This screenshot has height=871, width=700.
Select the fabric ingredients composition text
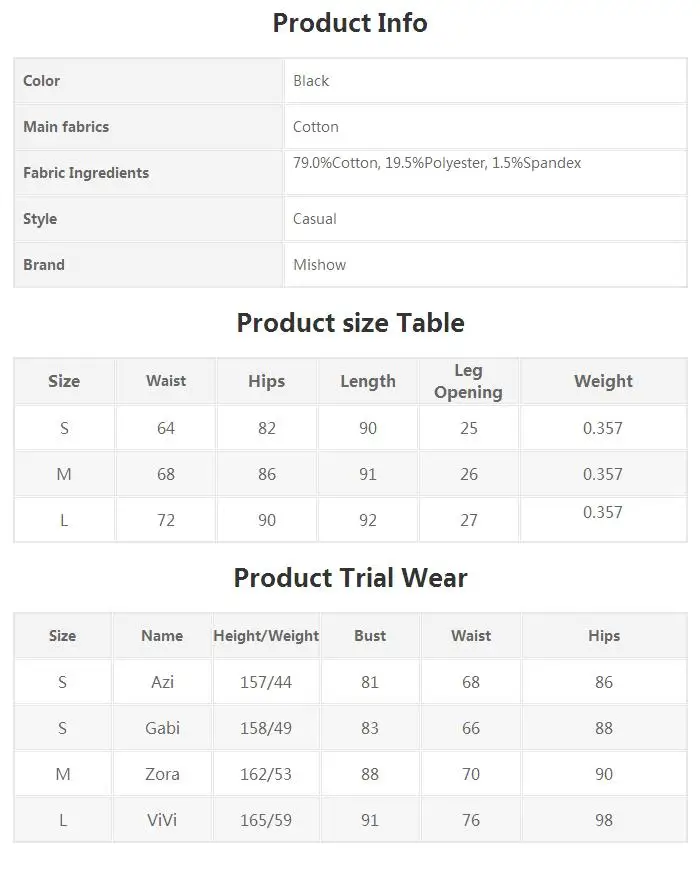click(437, 163)
